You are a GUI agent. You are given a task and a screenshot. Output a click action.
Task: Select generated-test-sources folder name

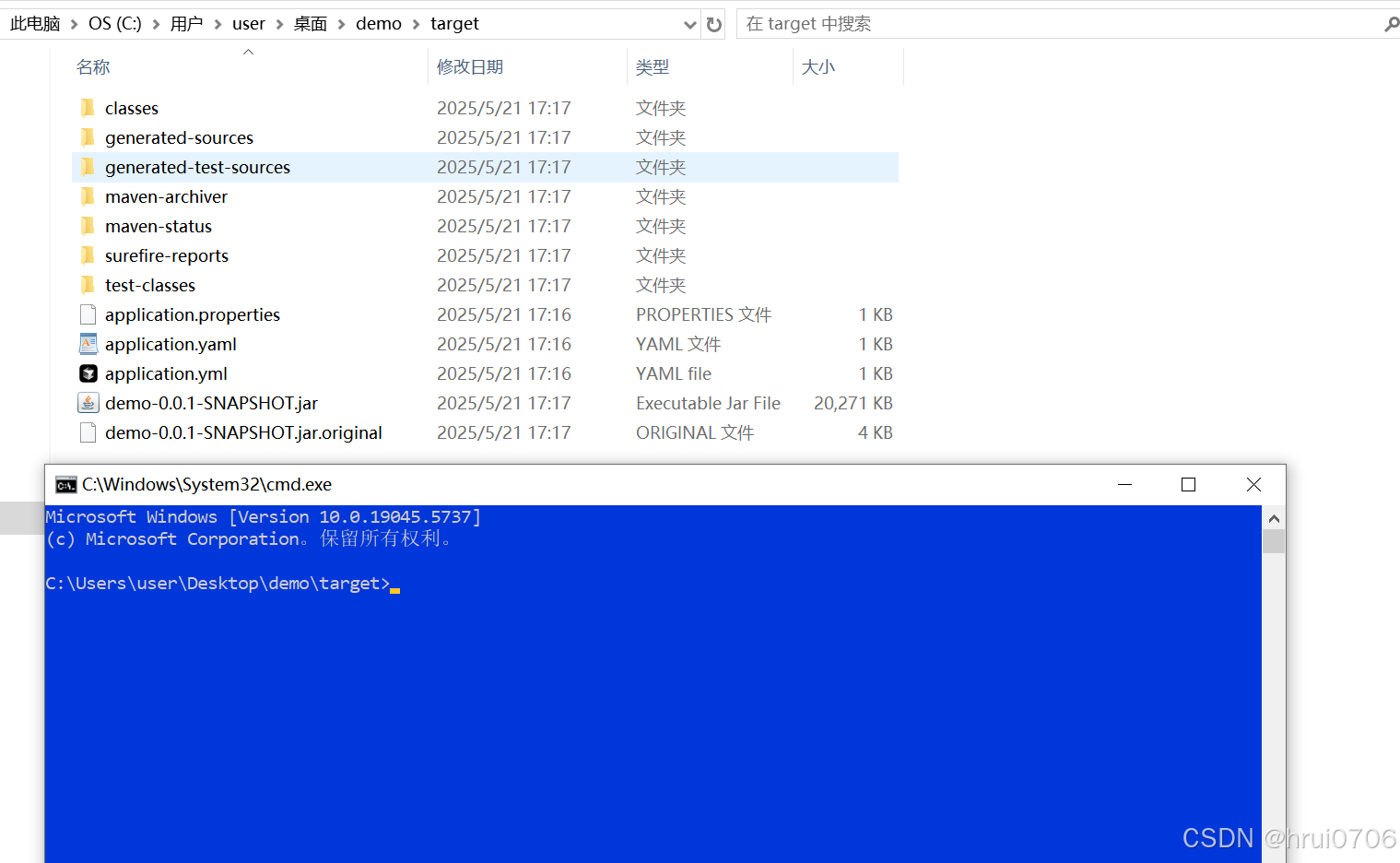(x=197, y=167)
